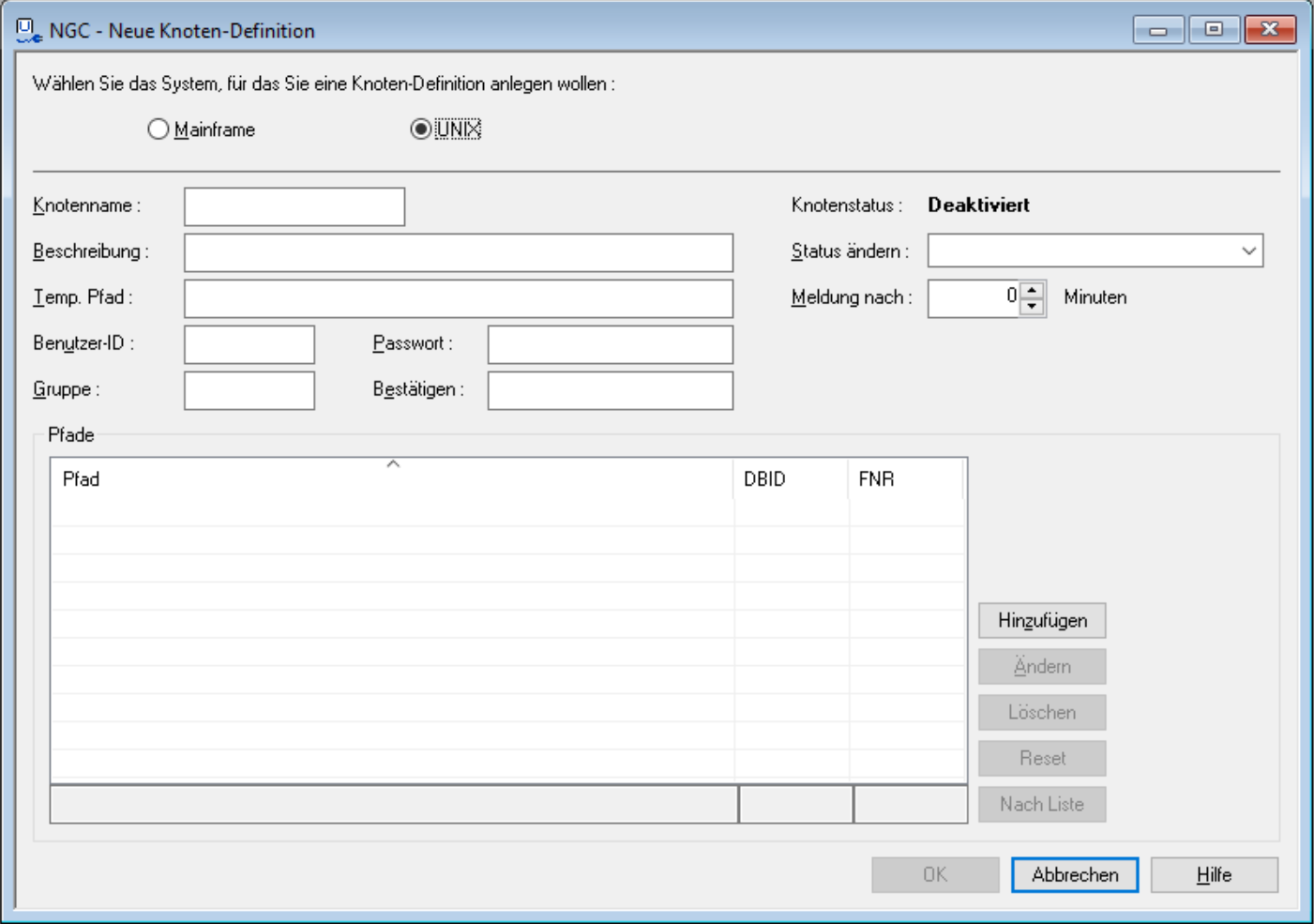1314x924 pixels.
Task: Maximize the Neue Knoten-Definition window
Action: point(1214,30)
